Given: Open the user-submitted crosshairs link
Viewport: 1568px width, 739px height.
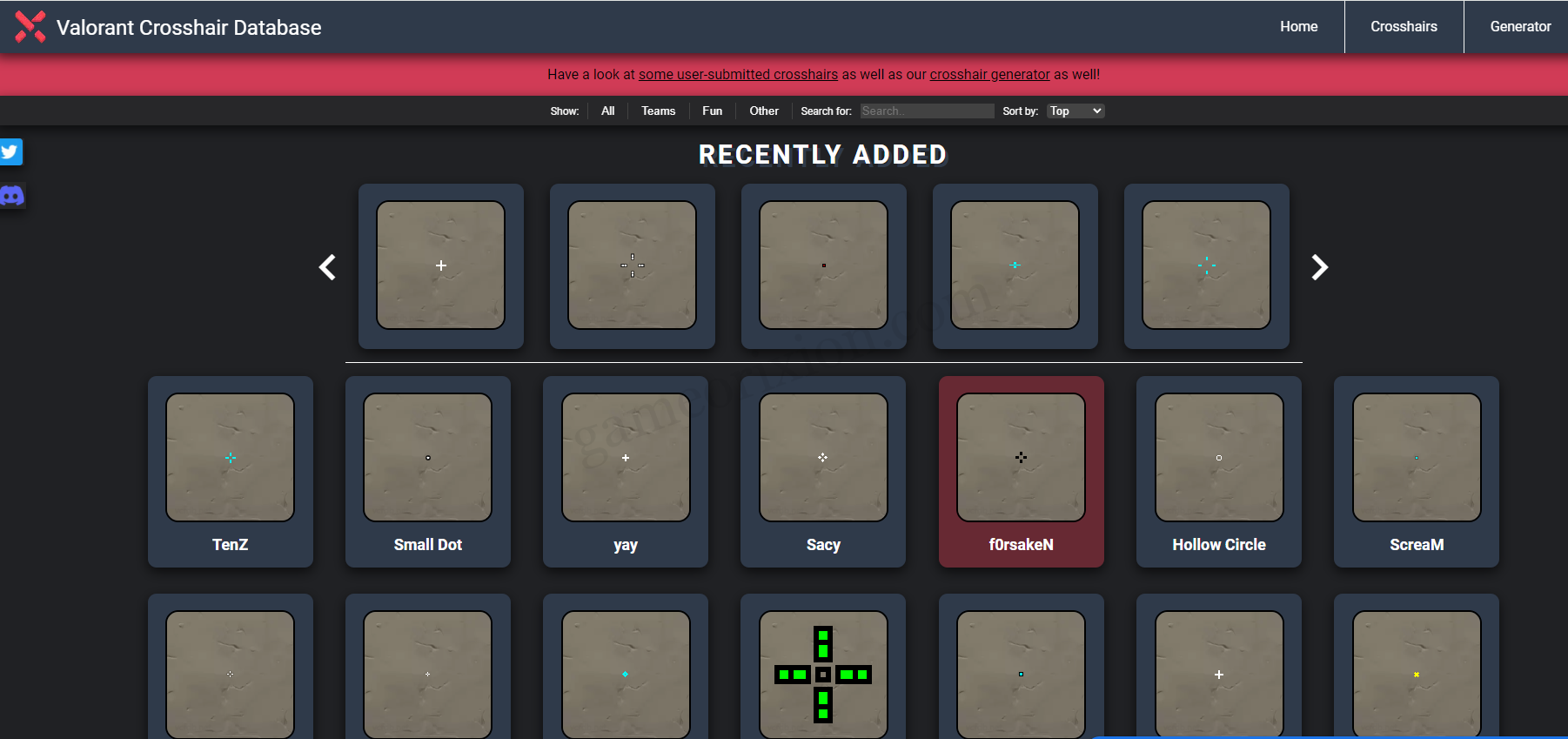Looking at the screenshot, I should tap(738, 75).
